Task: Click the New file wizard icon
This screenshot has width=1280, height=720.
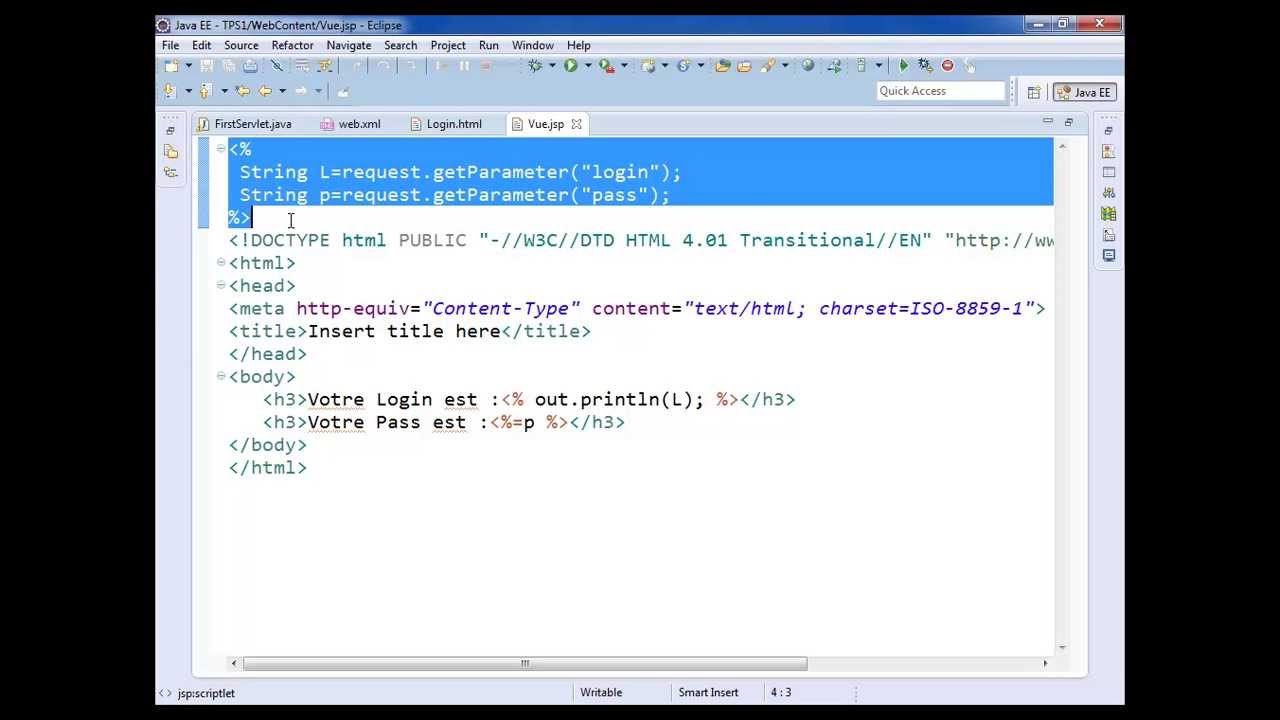Action: (x=171, y=66)
